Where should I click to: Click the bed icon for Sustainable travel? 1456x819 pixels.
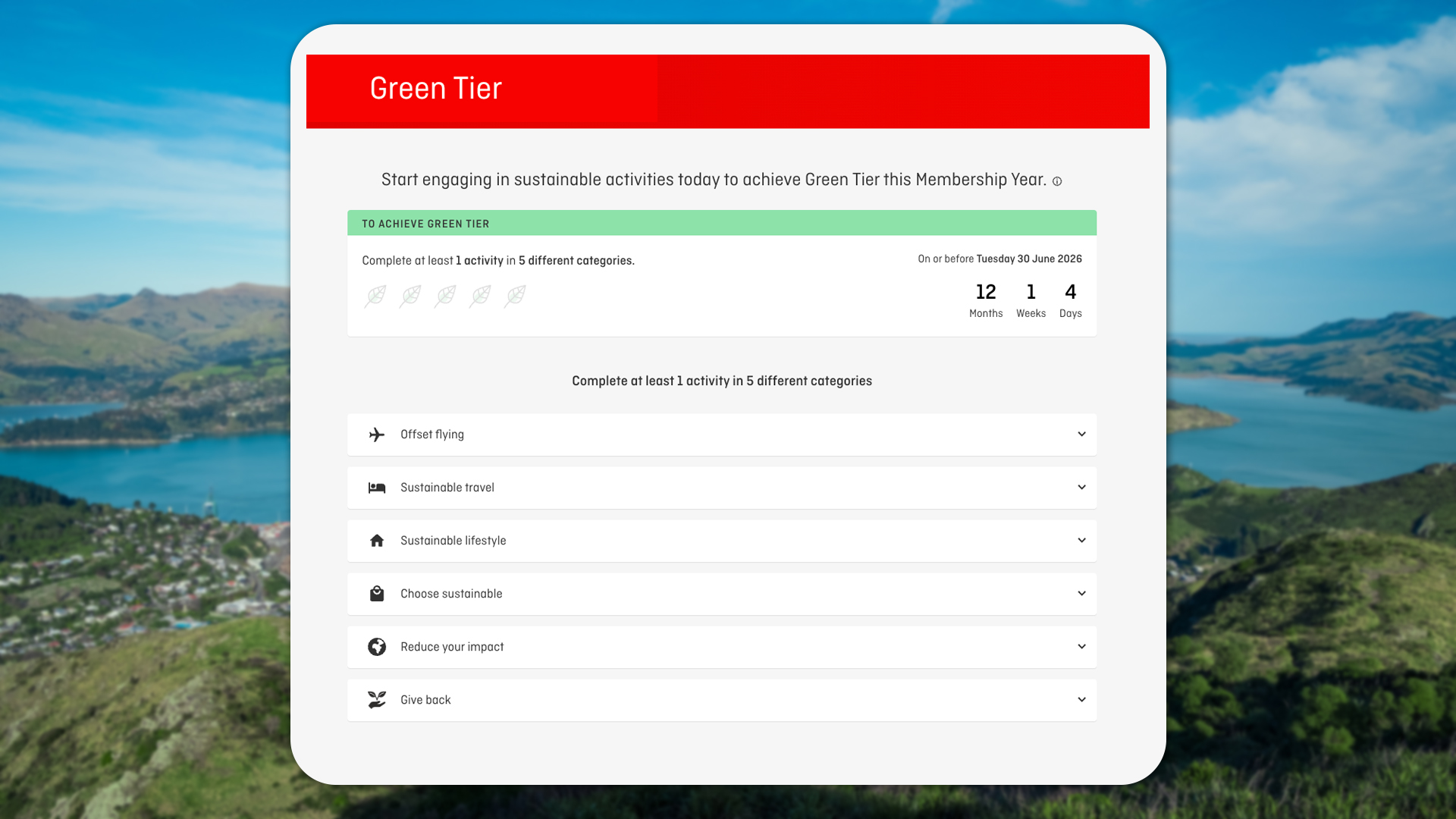(377, 488)
